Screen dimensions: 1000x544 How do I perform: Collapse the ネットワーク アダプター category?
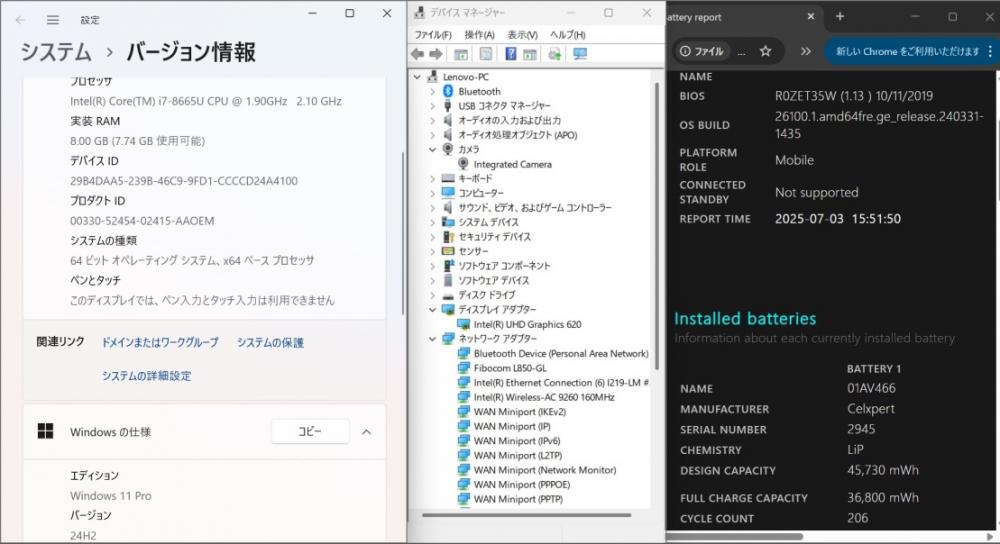pyautogui.click(x=432, y=339)
